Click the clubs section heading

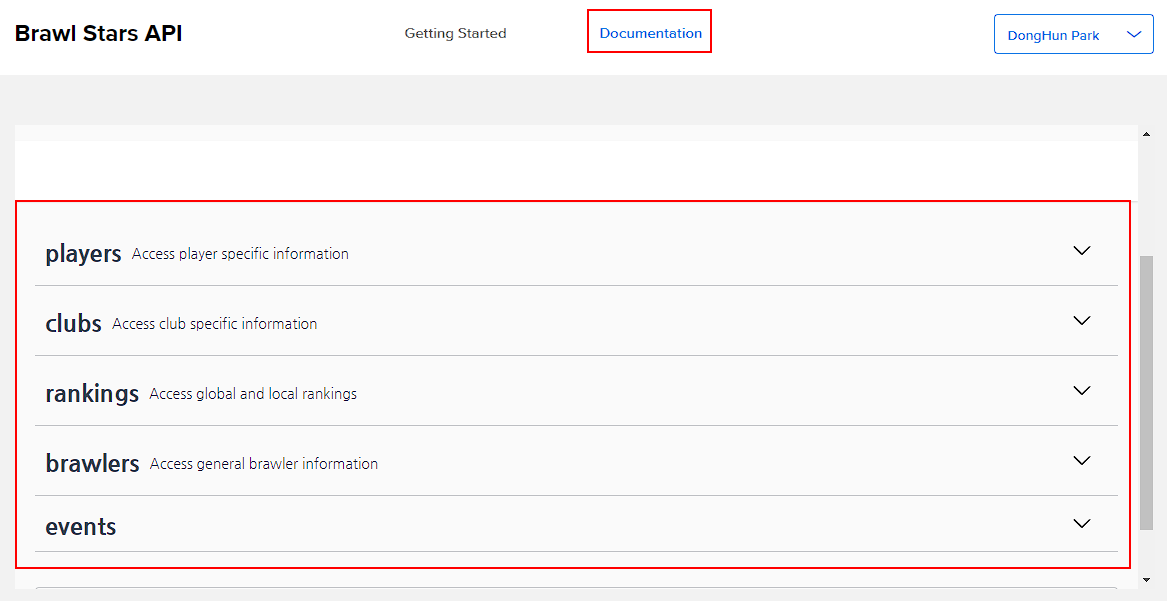pyautogui.click(x=73, y=324)
